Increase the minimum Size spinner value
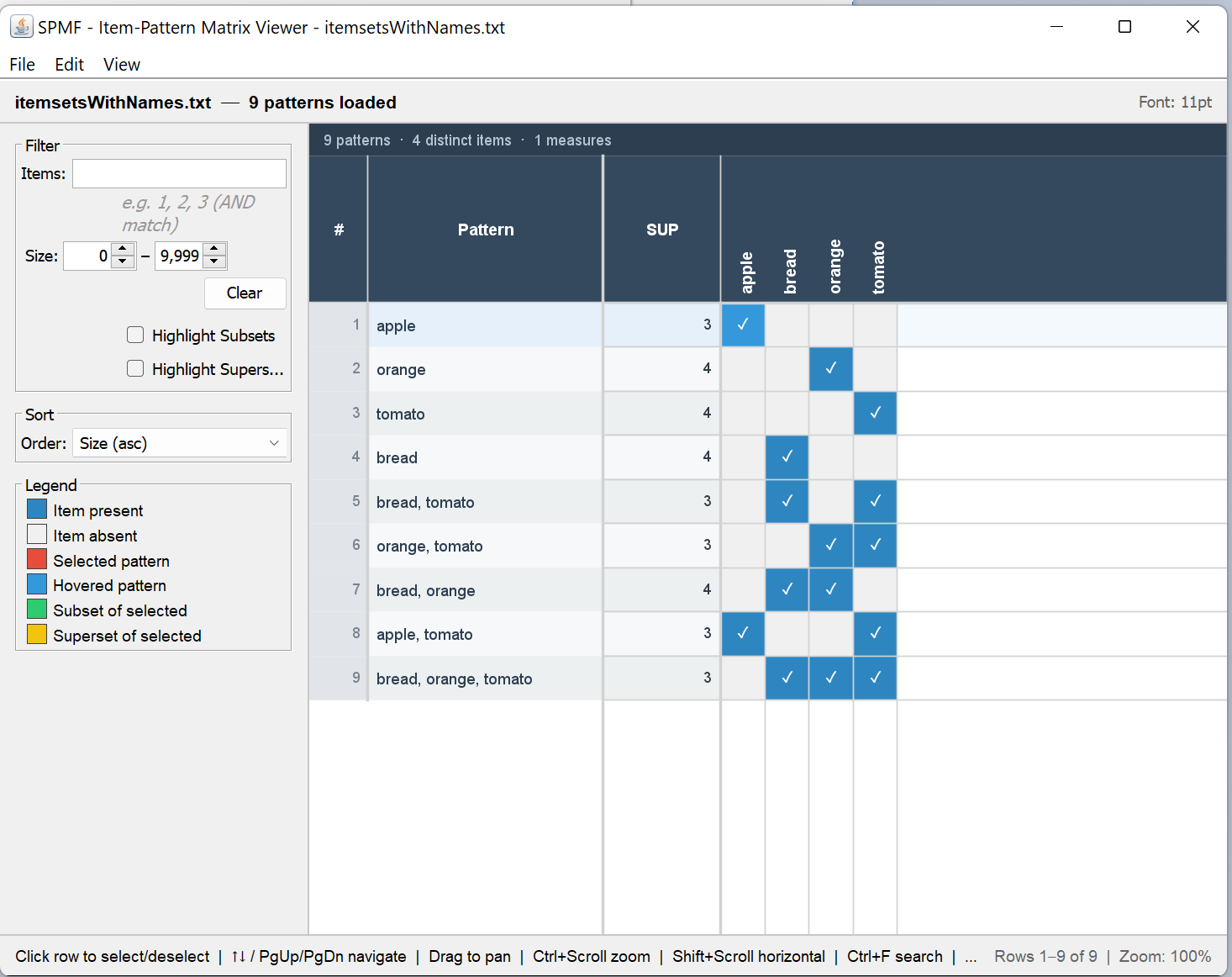1232x977 pixels. [x=124, y=250]
